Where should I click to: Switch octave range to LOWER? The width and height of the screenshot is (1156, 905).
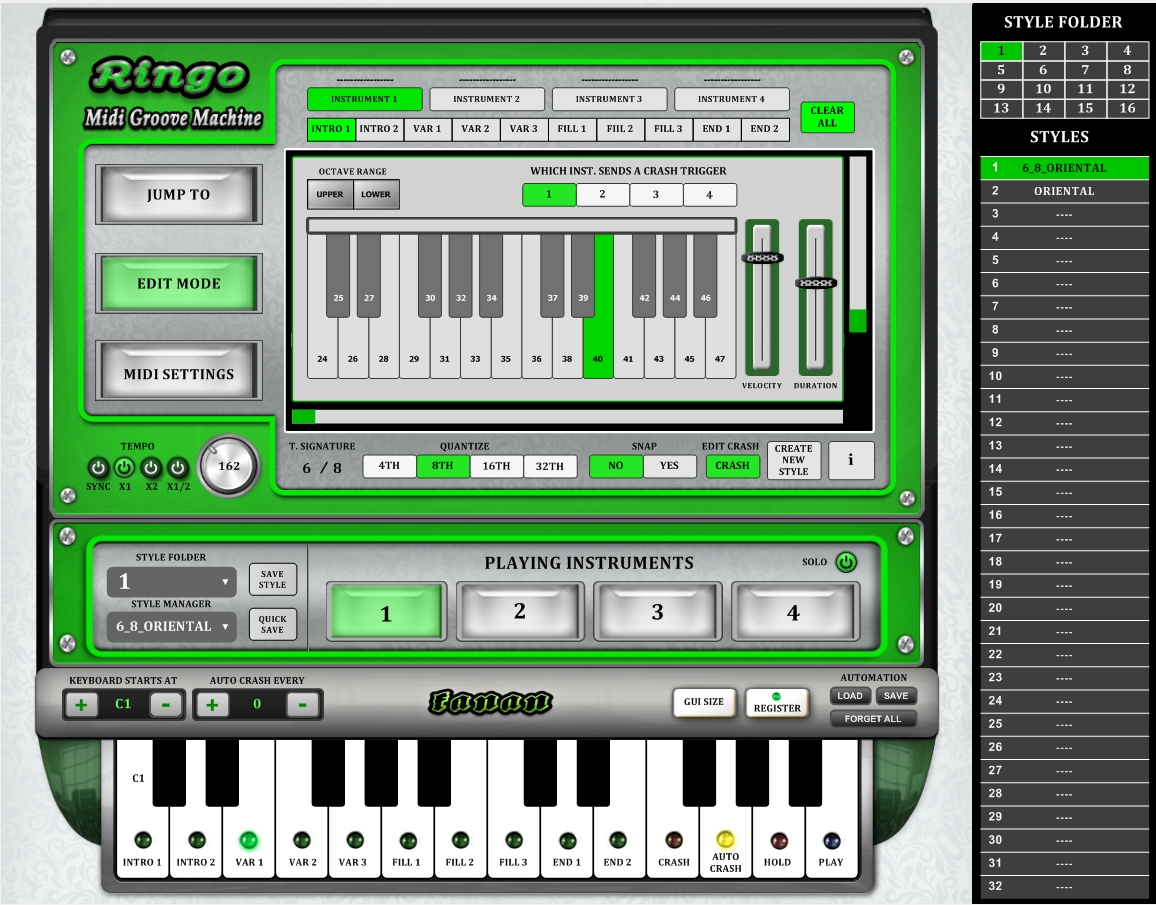(376, 194)
